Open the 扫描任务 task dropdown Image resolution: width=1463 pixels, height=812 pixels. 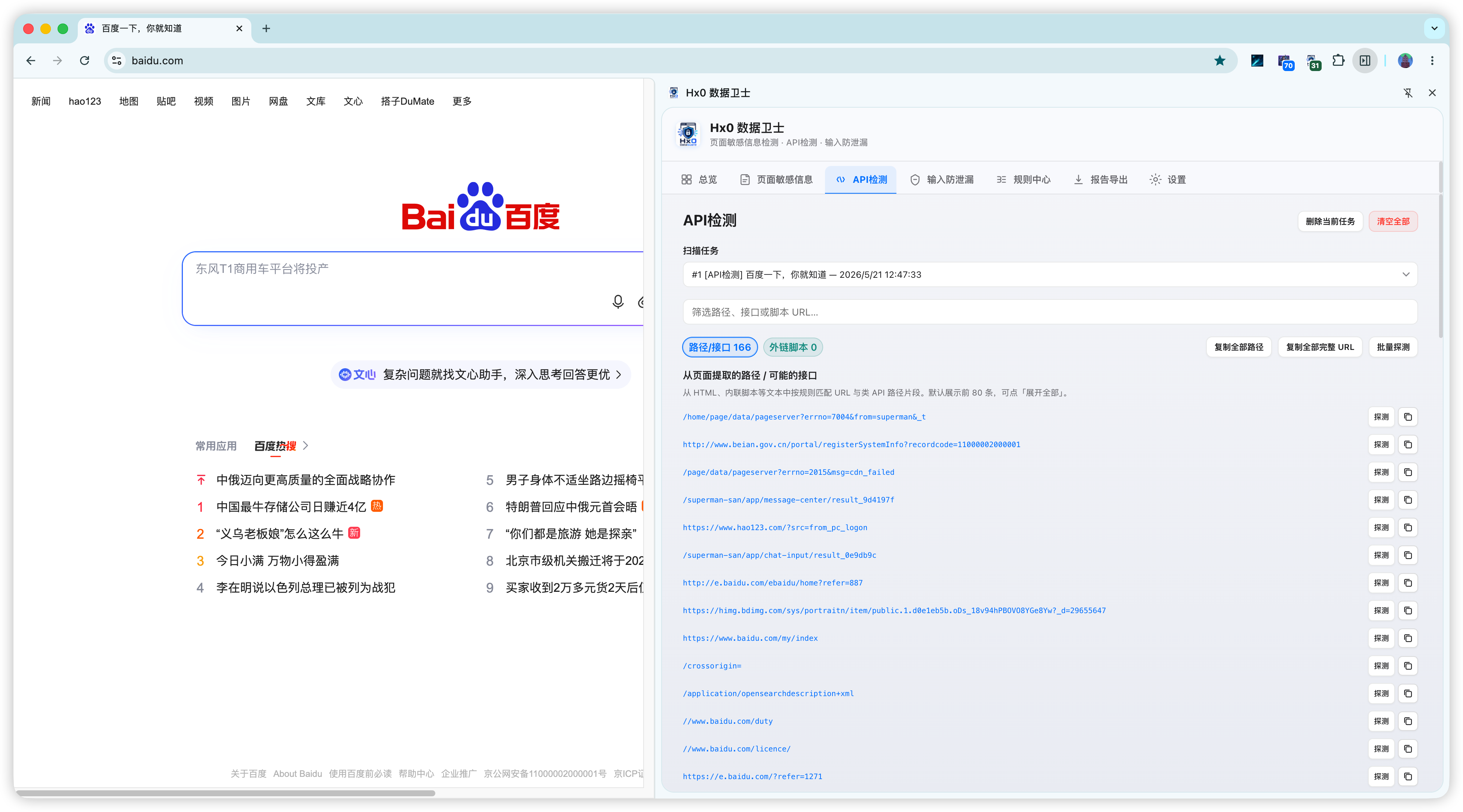point(1049,274)
